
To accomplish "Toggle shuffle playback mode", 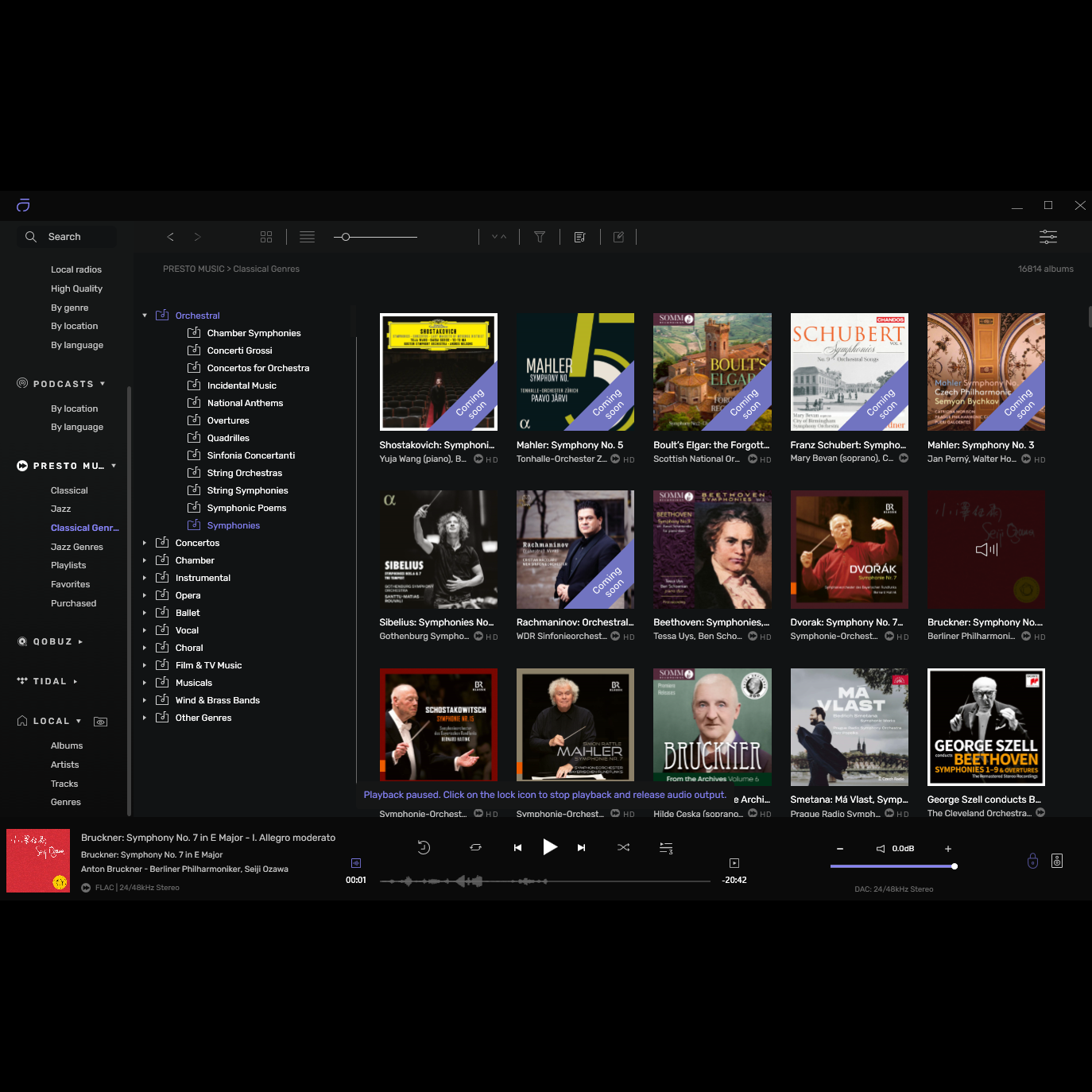I will tap(623, 848).
